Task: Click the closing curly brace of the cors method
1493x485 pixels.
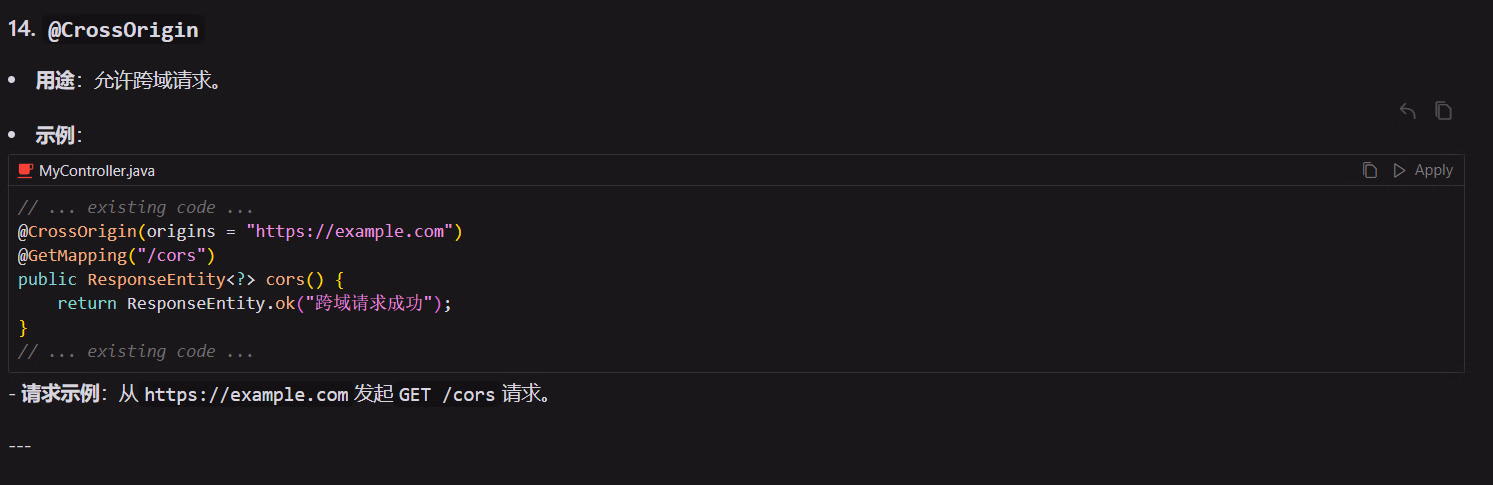Action: point(23,327)
